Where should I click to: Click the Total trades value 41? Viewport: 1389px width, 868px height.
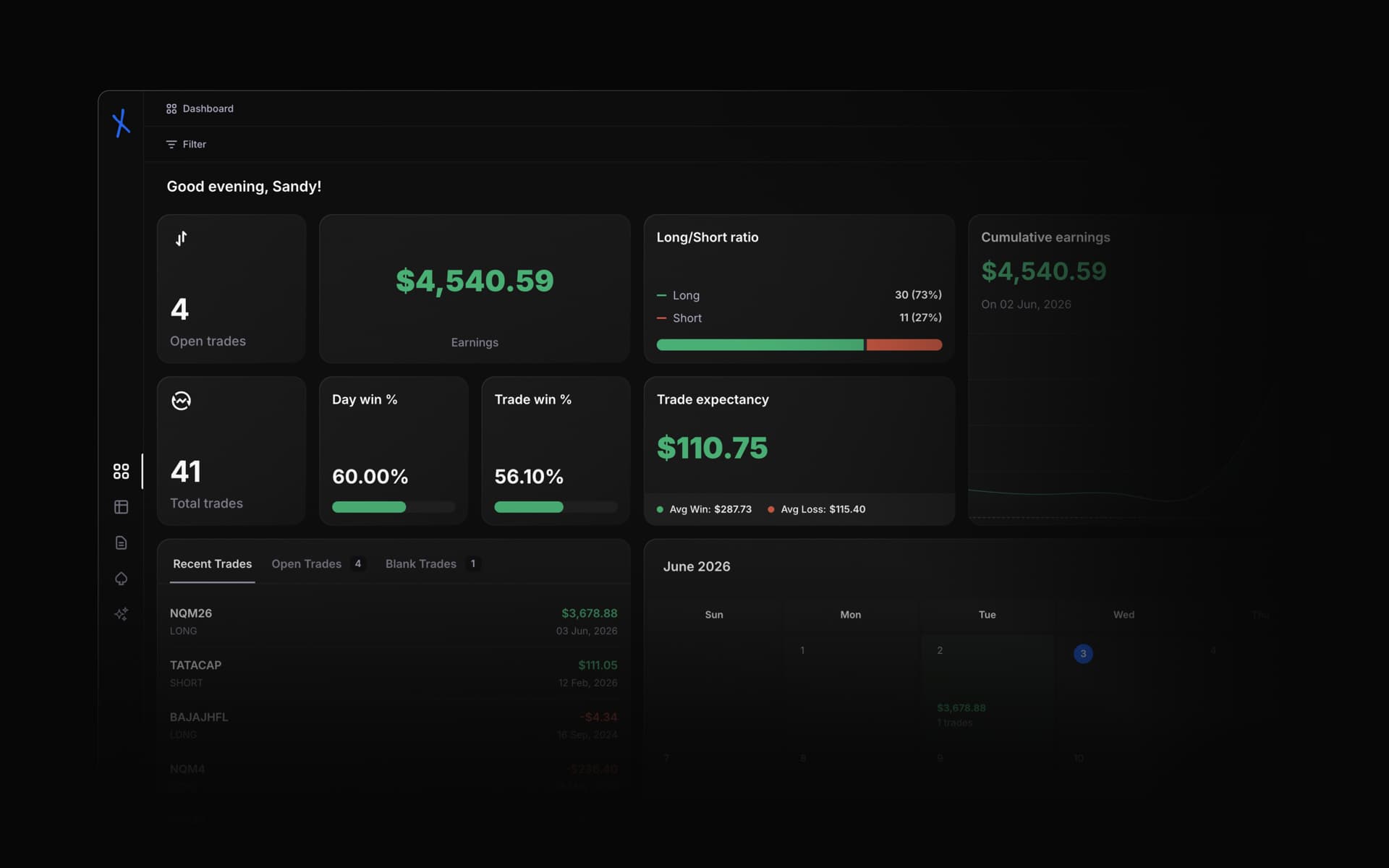point(186,472)
